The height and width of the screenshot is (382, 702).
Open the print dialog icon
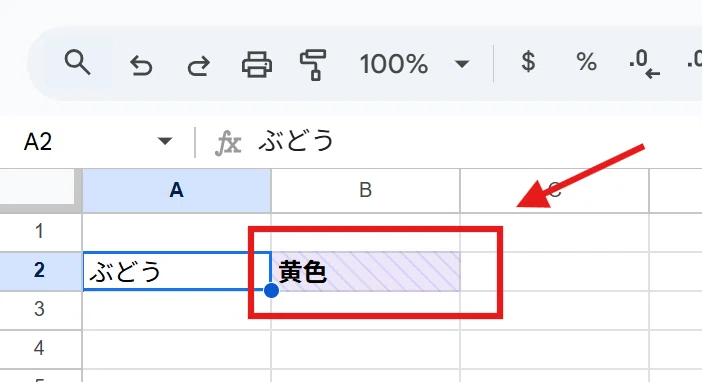(x=257, y=64)
